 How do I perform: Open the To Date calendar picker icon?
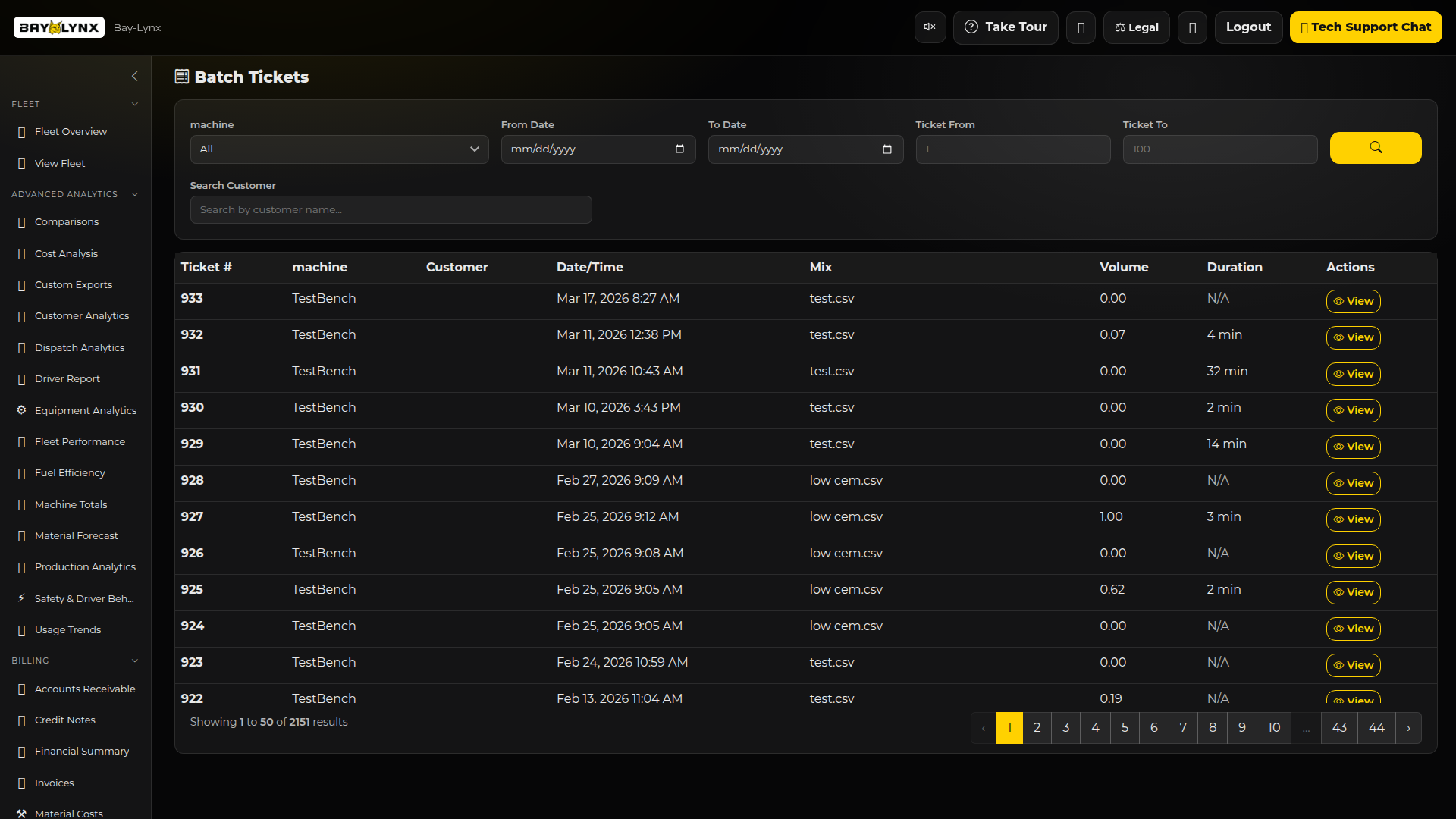(886, 149)
